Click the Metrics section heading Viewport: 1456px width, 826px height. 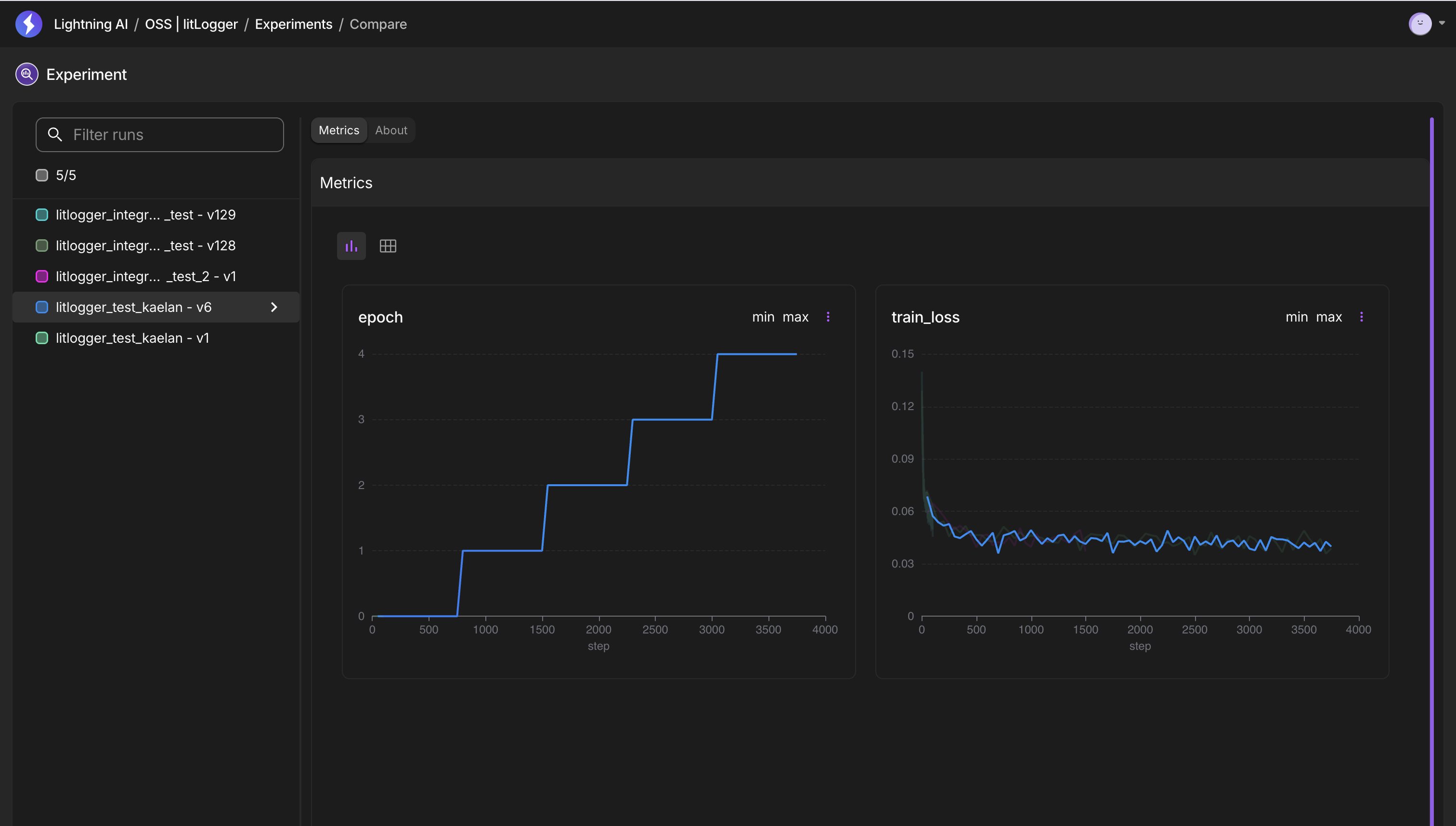coord(346,183)
